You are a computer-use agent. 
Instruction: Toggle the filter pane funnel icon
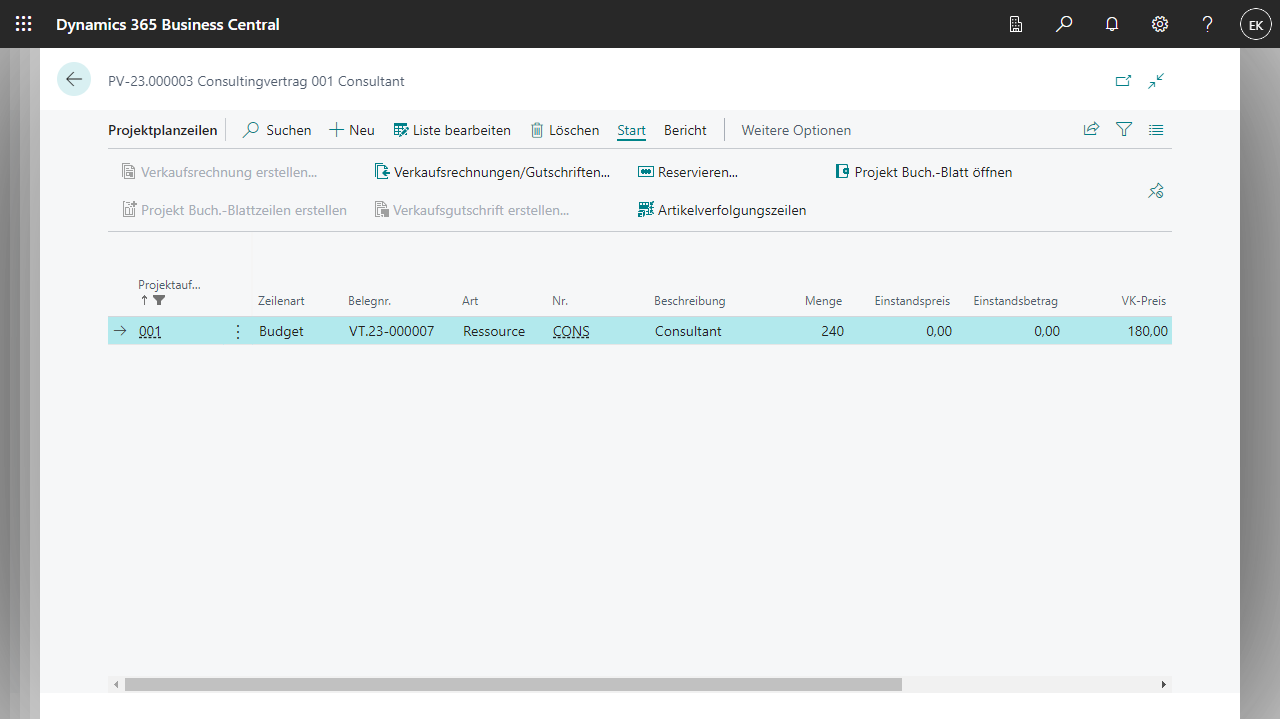click(1124, 130)
